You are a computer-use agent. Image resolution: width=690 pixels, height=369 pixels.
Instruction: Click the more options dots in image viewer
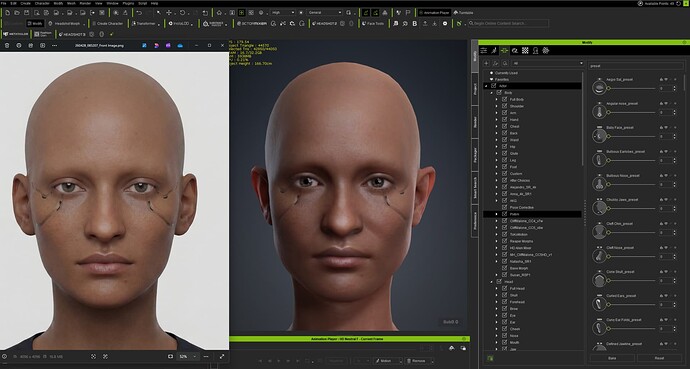coord(54,45)
